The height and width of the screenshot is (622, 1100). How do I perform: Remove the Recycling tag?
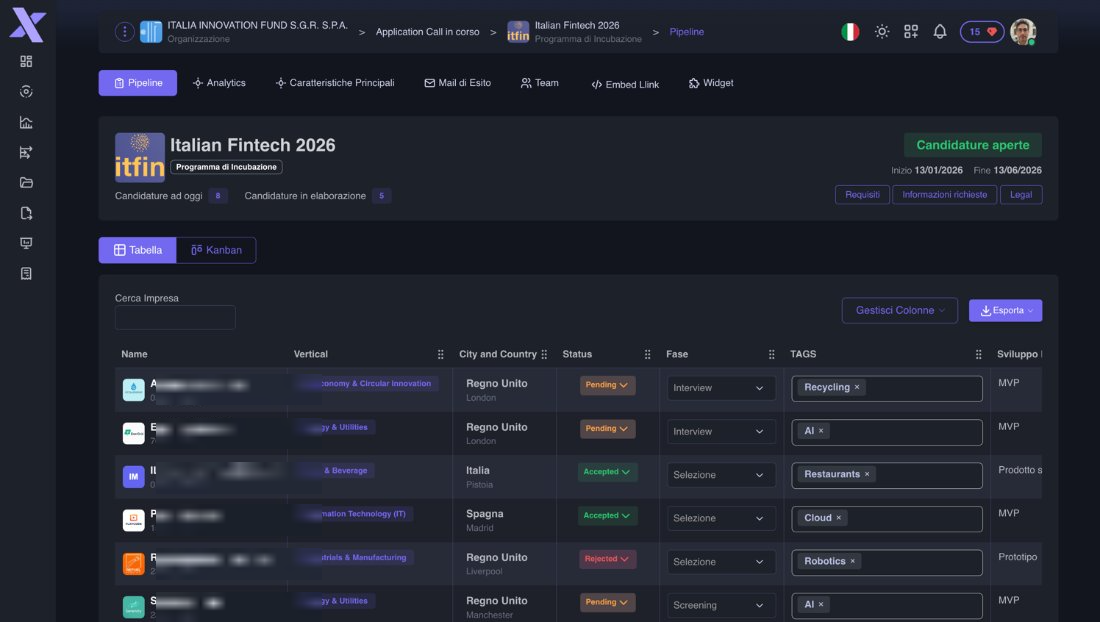click(x=857, y=388)
